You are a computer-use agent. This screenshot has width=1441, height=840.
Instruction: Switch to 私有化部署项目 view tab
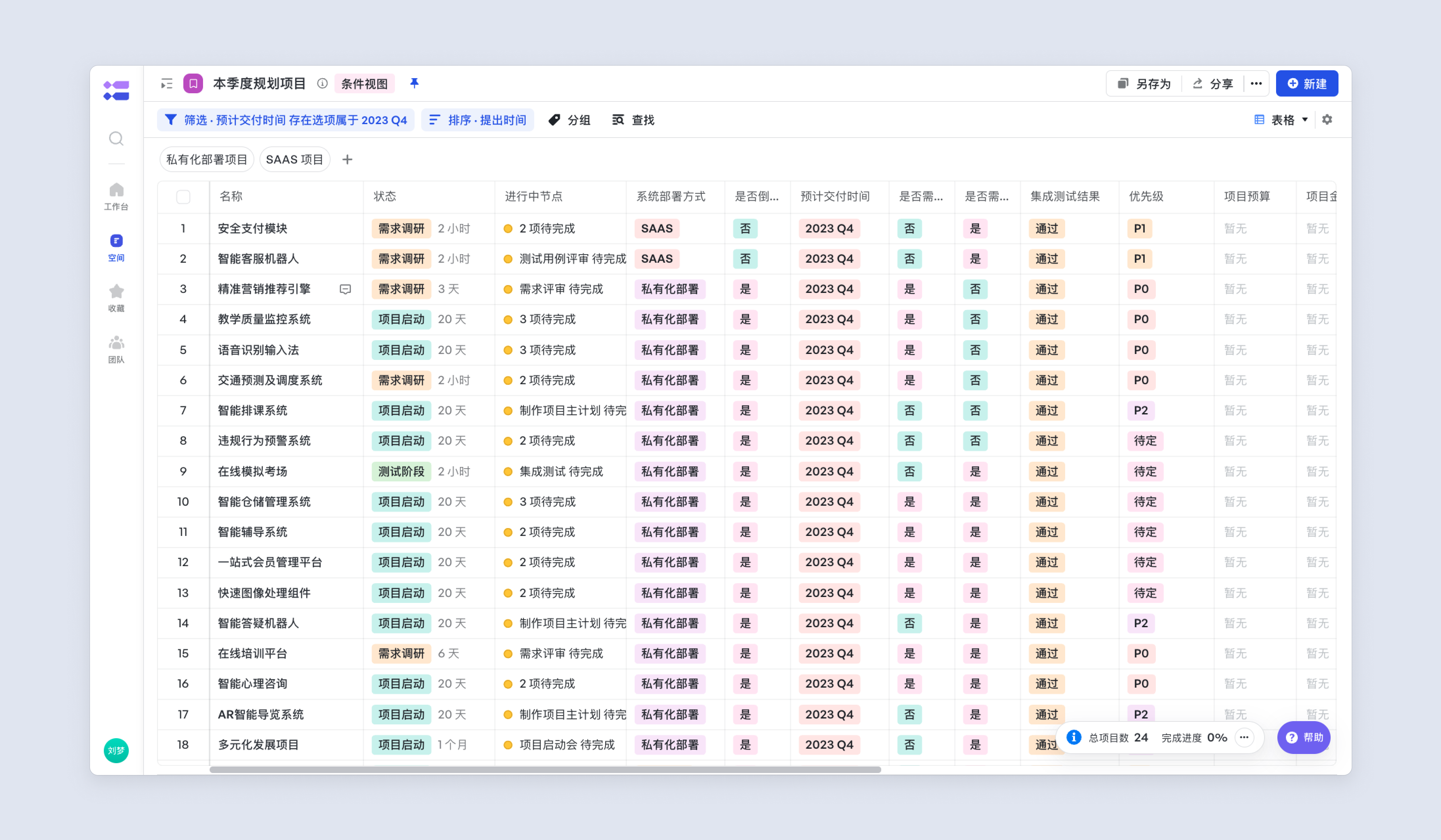tap(206, 159)
